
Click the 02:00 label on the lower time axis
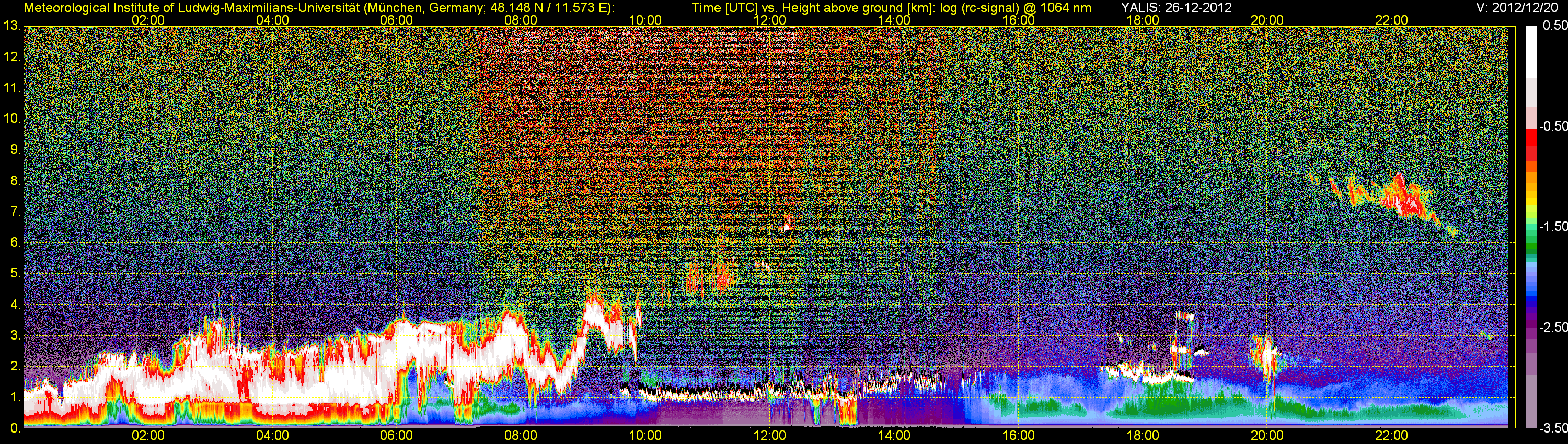[148, 436]
